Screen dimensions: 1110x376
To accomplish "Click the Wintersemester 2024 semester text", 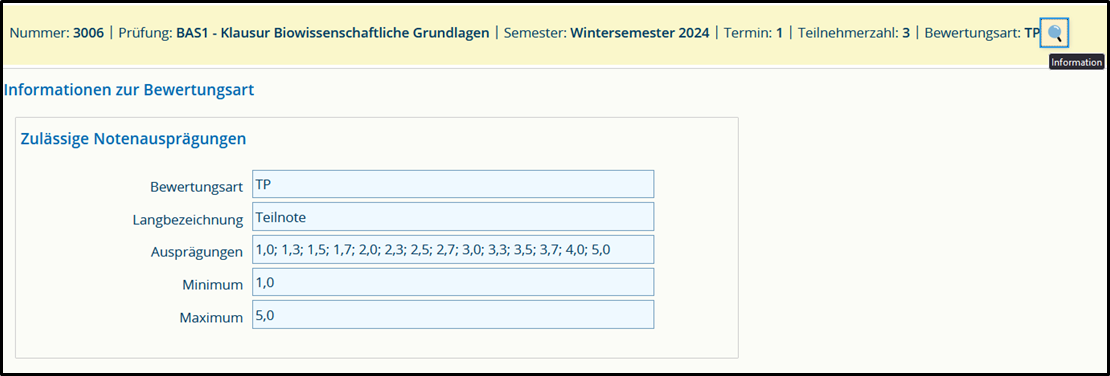I will click(639, 33).
